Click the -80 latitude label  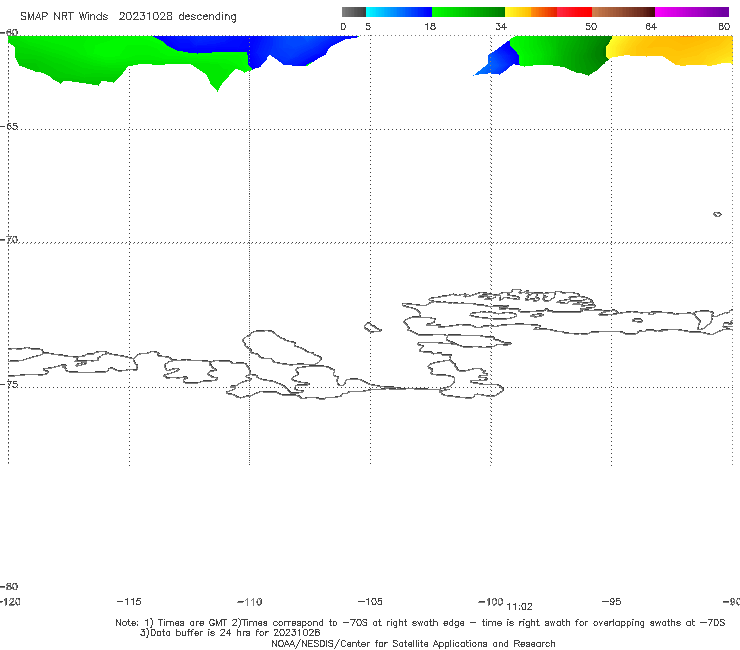click(9, 586)
